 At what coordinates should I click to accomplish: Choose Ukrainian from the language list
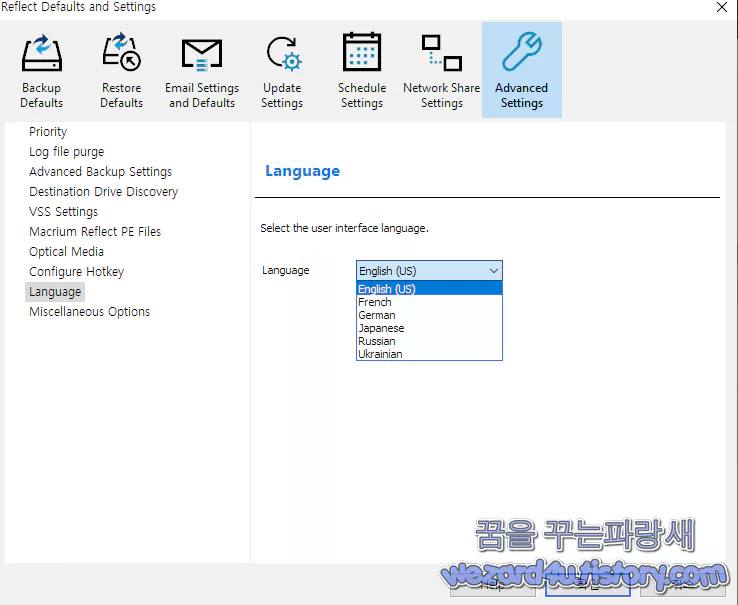click(429, 354)
